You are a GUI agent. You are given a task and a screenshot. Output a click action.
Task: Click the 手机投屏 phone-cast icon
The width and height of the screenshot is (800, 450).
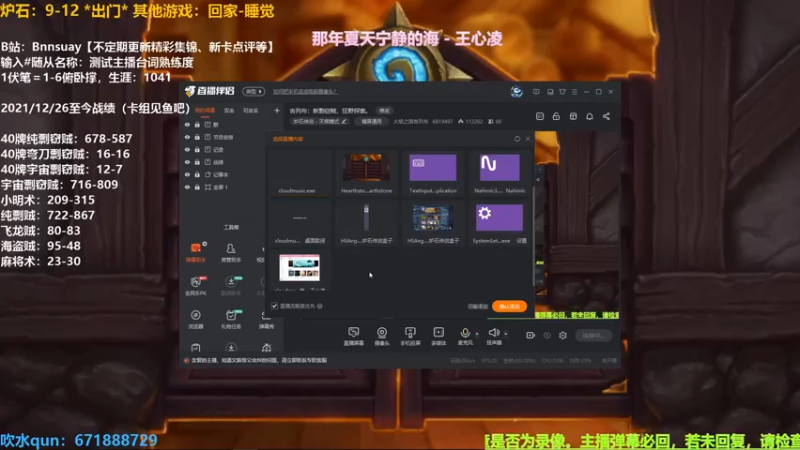pyautogui.click(x=410, y=336)
